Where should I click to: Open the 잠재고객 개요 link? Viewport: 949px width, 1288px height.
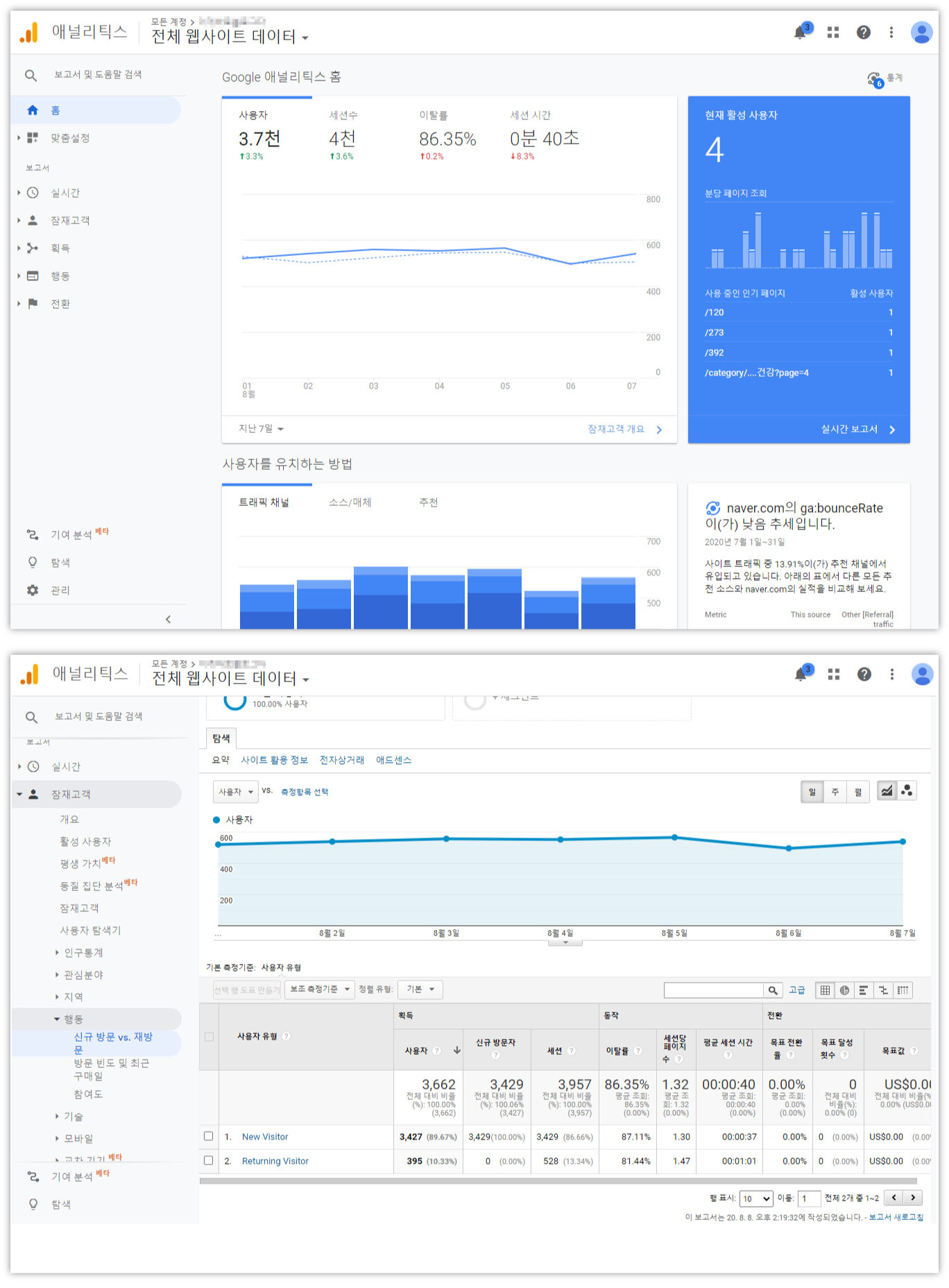pyautogui.click(x=624, y=430)
